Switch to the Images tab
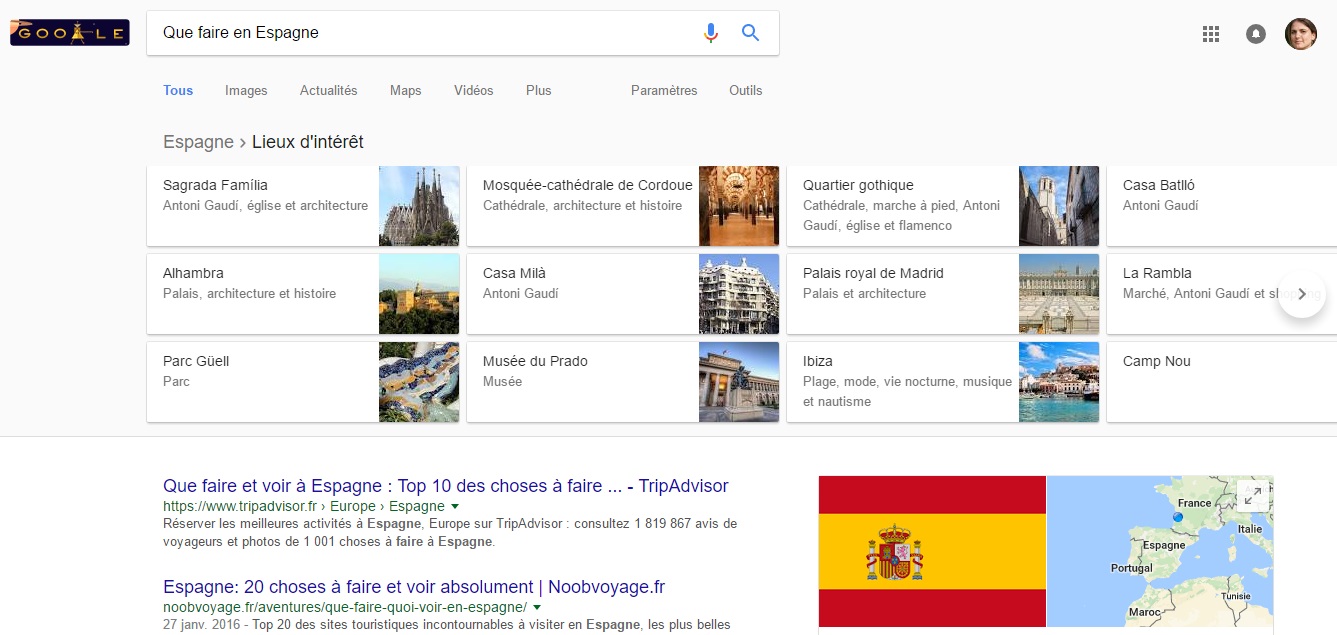The image size is (1337, 635). (x=246, y=90)
